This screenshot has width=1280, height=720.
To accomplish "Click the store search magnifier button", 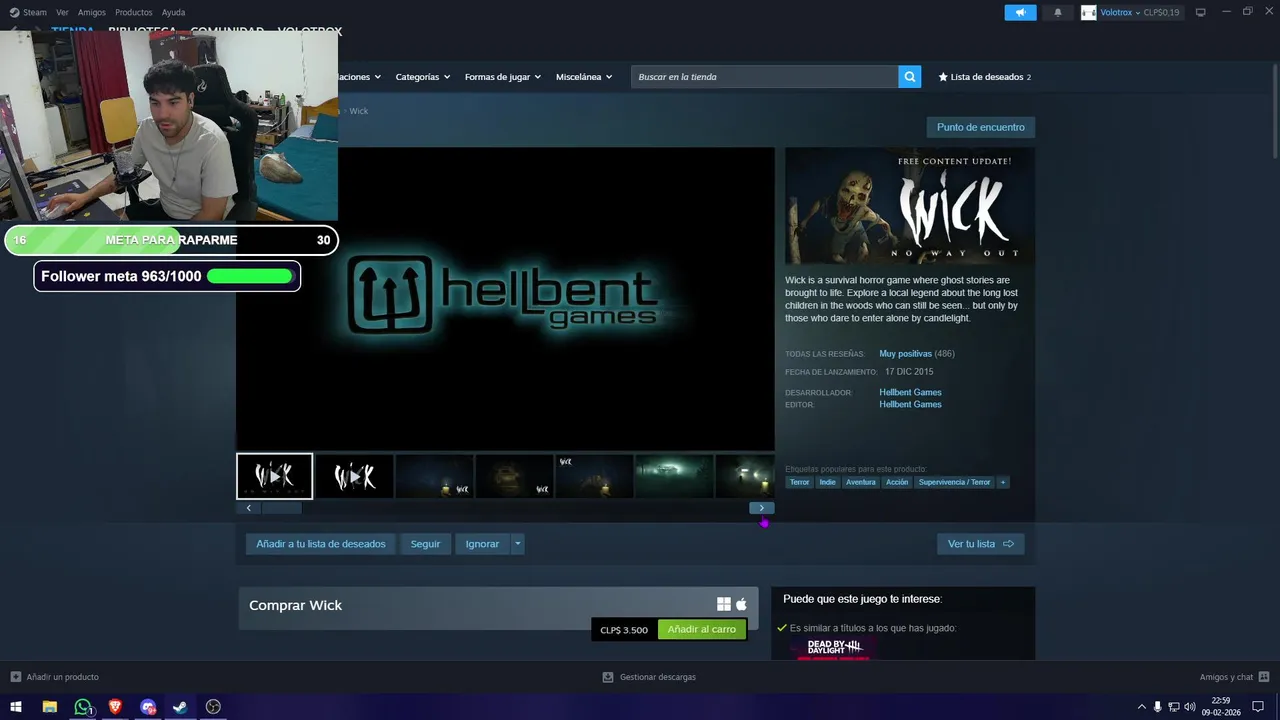I will click(909, 77).
